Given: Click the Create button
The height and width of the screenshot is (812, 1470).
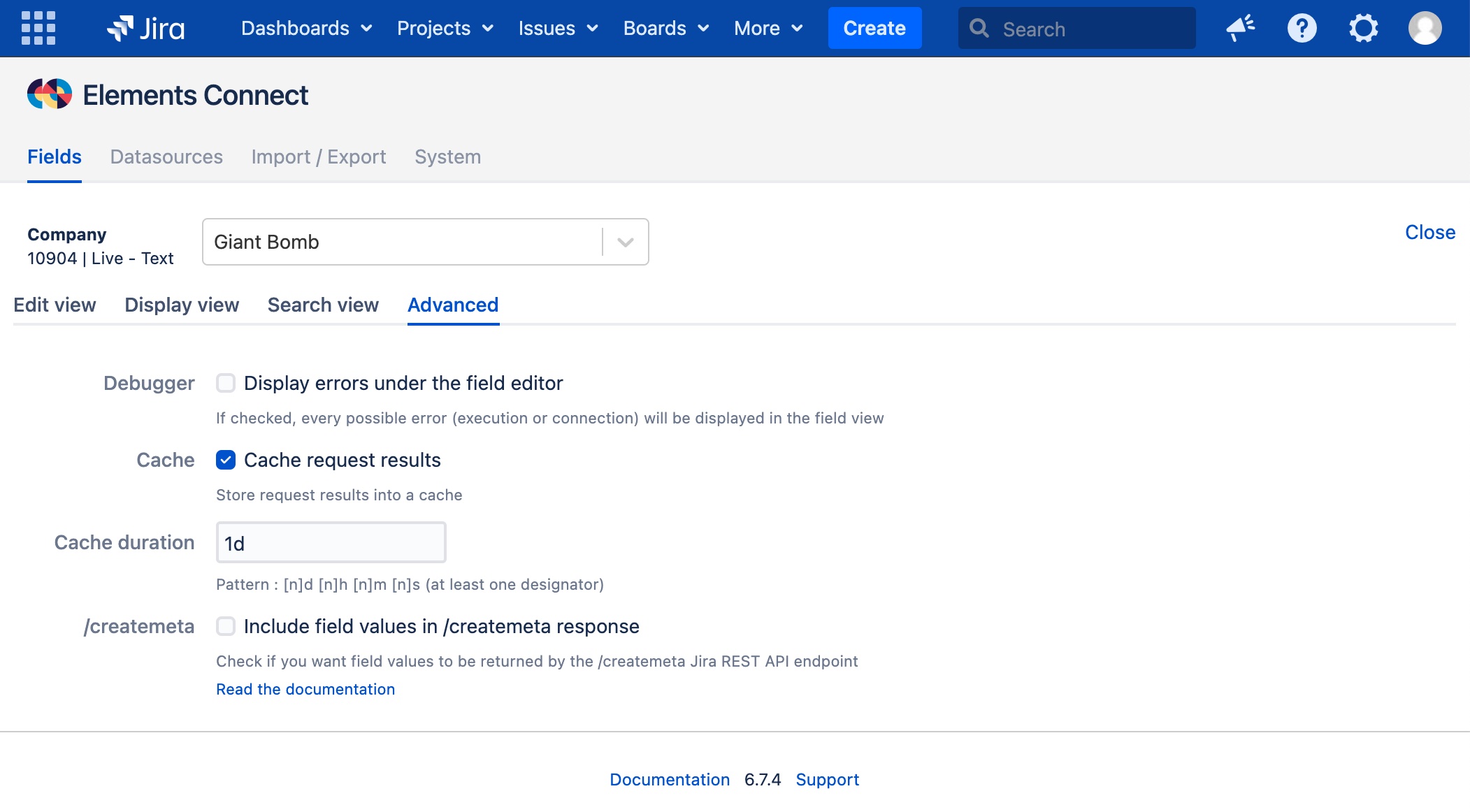Looking at the screenshot, I should pos(874,28).
